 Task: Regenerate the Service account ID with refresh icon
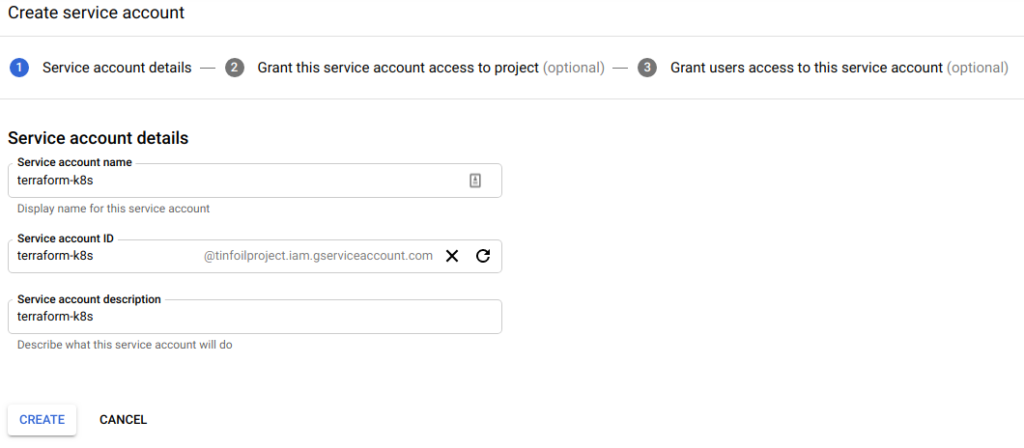[483, 256]
